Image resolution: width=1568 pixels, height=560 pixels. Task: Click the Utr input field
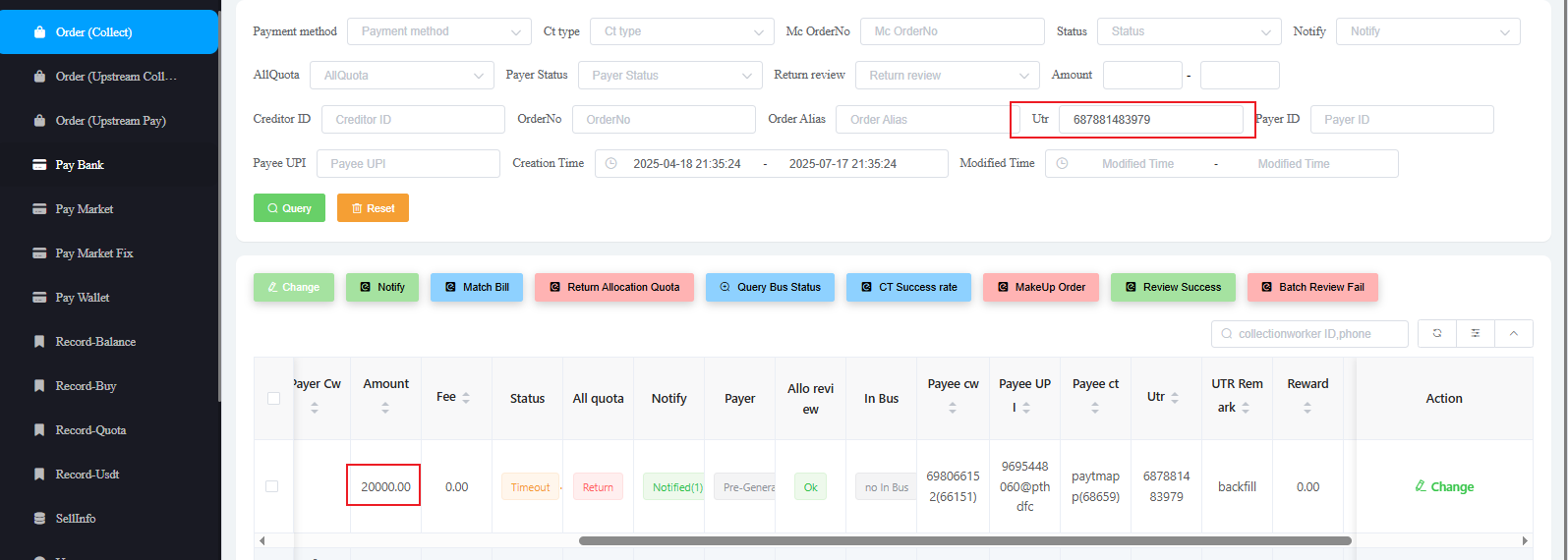click(1150, 120)
